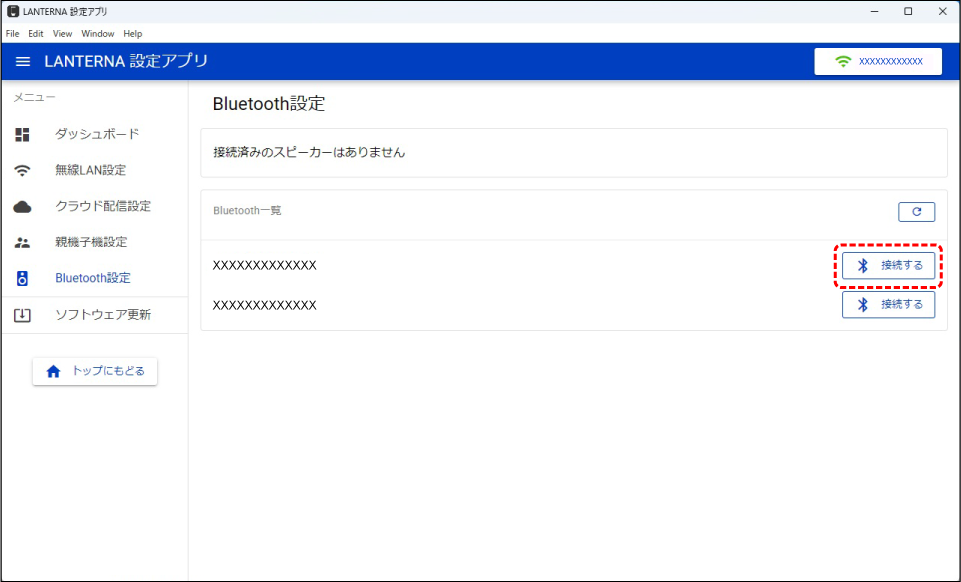Select the second device name in Bluetooth list
The height and width of the screenshot is (582, 961).
coord(265,305)
